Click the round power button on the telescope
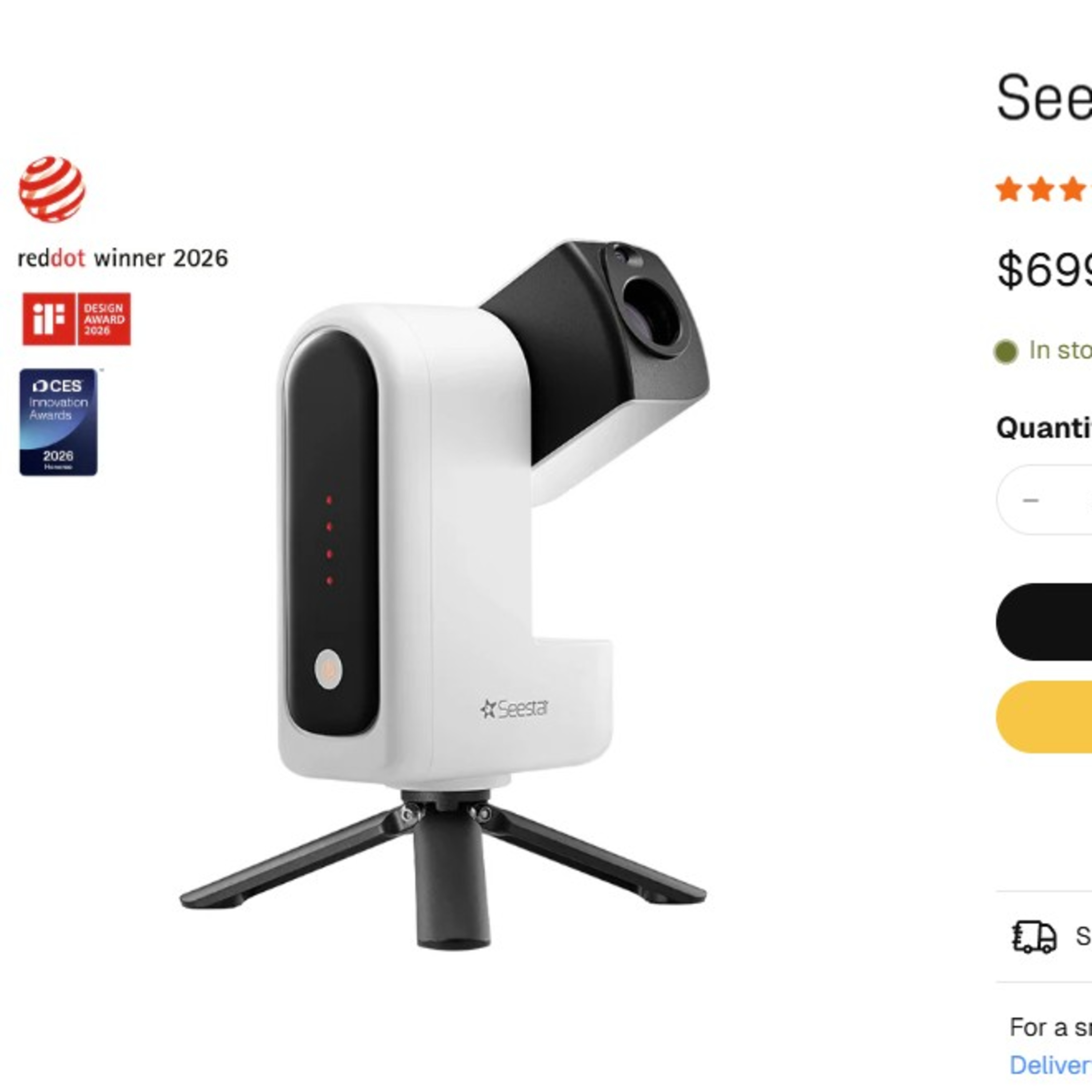 328,669
